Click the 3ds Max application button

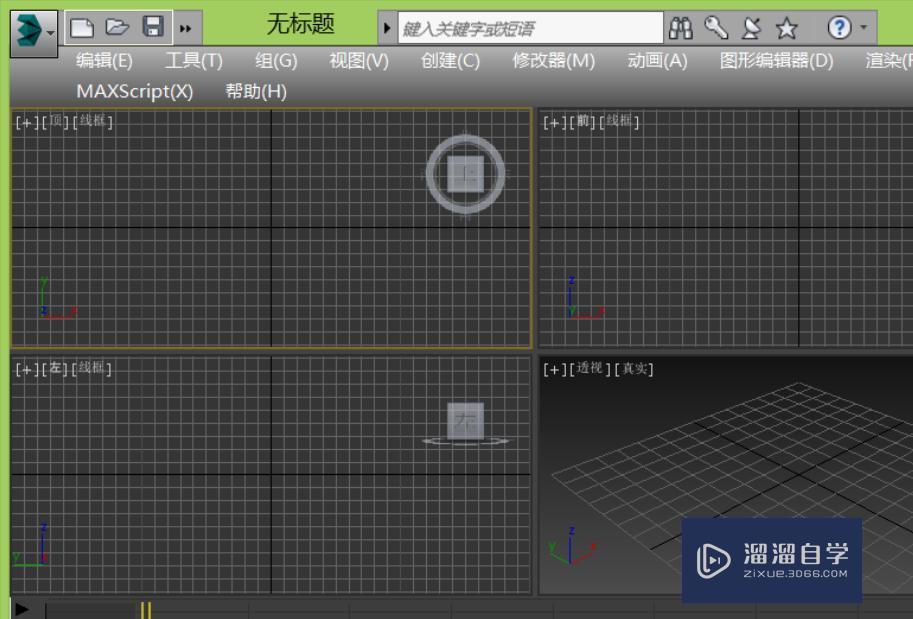25,26
